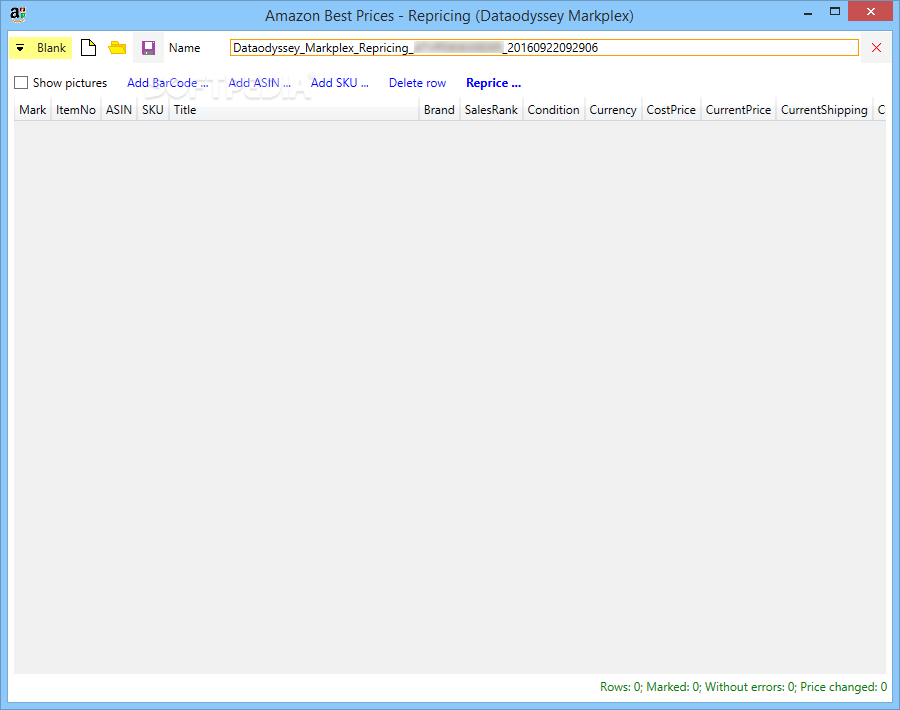Click the Add ASIN link
This screenshot has height=710, width=900.
[x=259, y=83]
